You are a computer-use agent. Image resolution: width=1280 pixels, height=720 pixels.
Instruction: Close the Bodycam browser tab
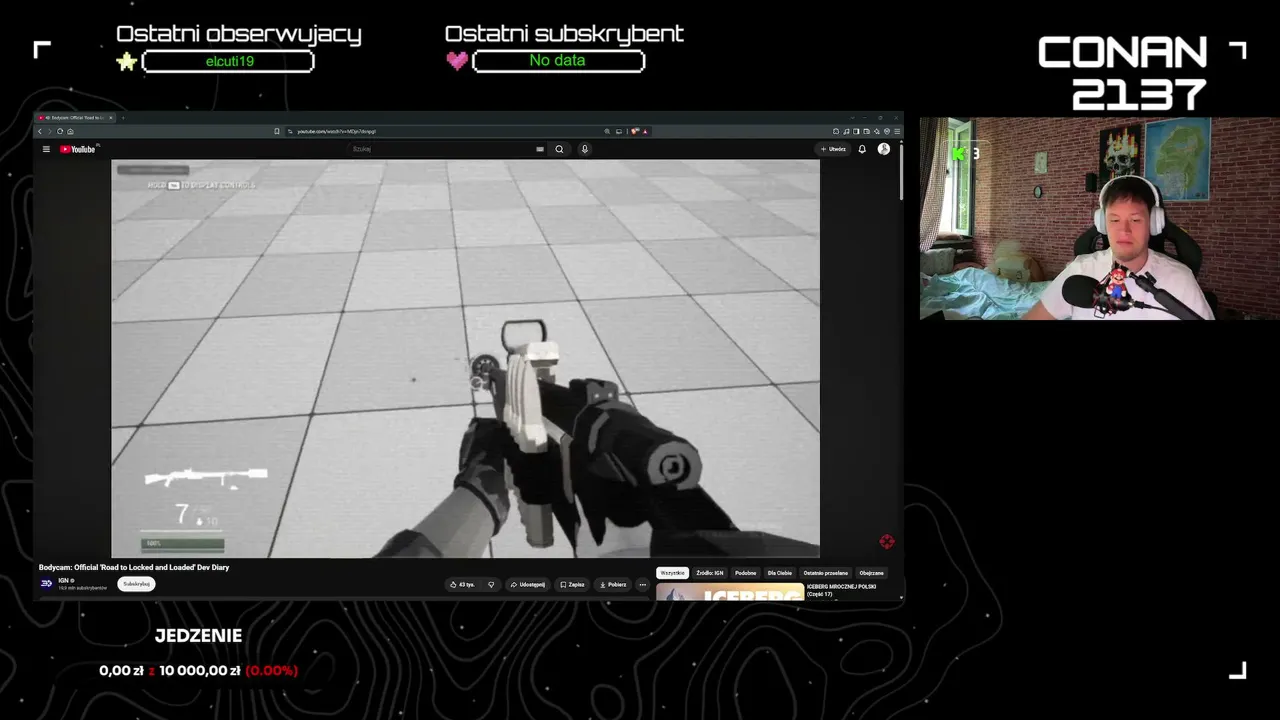tap(112, 118)
